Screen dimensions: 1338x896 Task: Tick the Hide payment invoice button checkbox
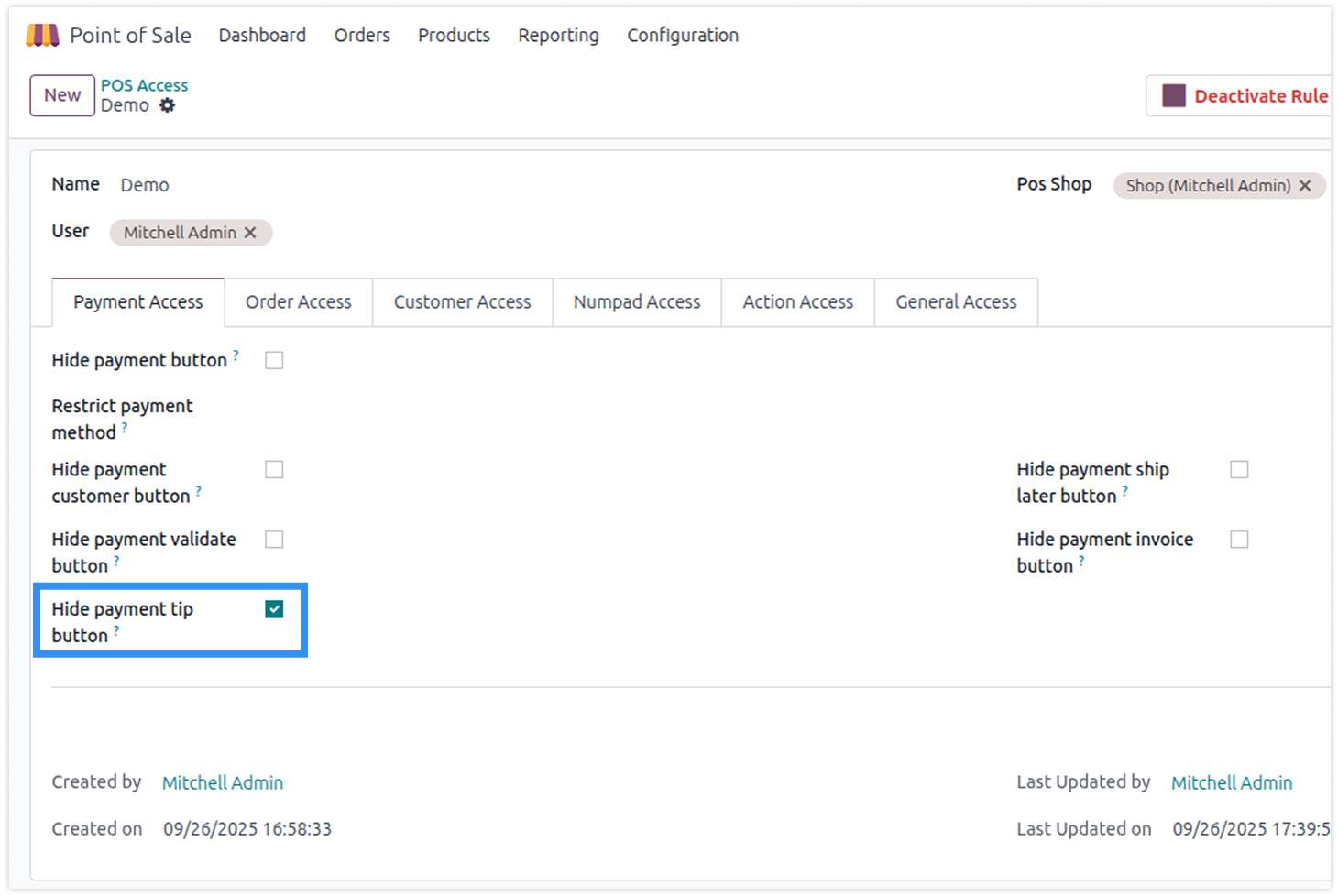(1239, 540)
